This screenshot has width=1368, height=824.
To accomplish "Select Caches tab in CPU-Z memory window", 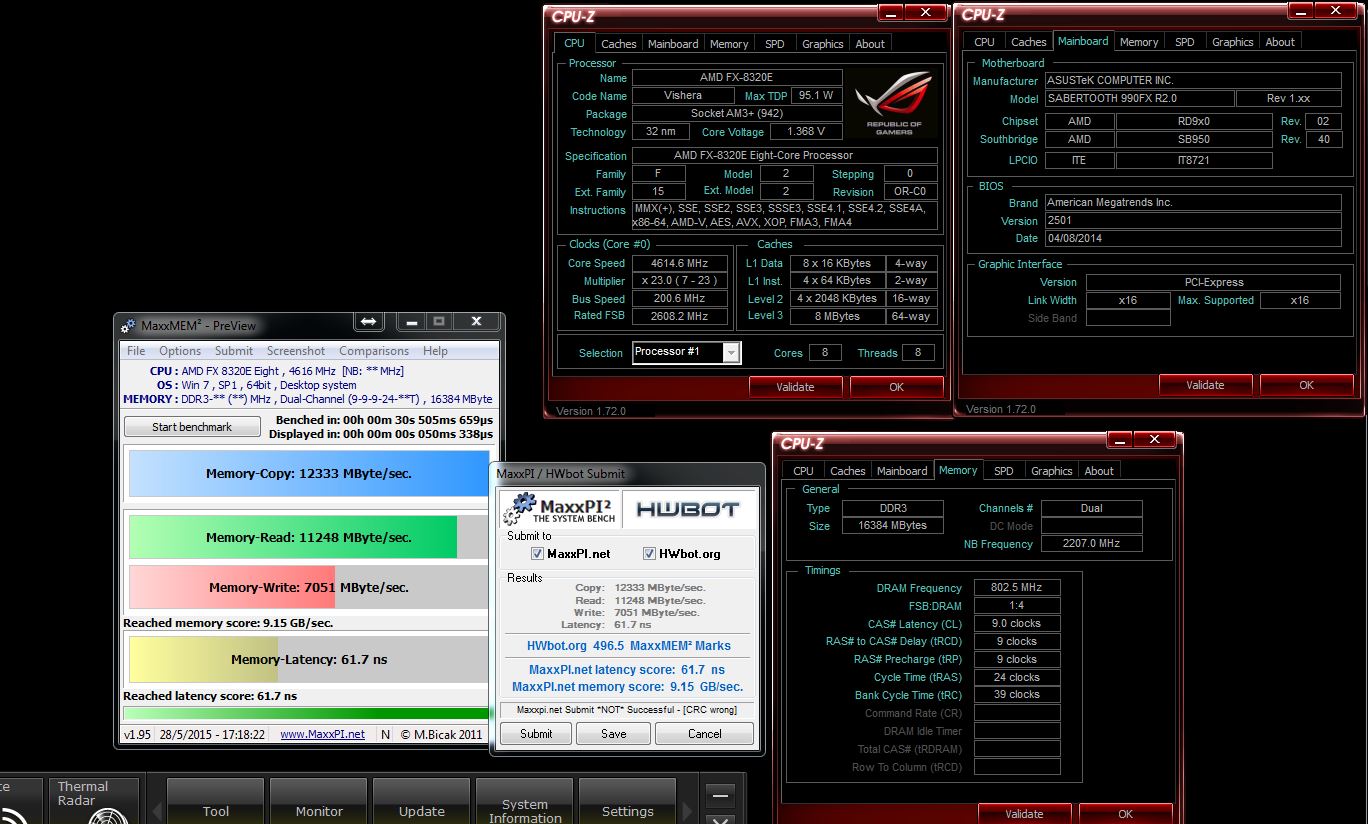I will point(848,471).
